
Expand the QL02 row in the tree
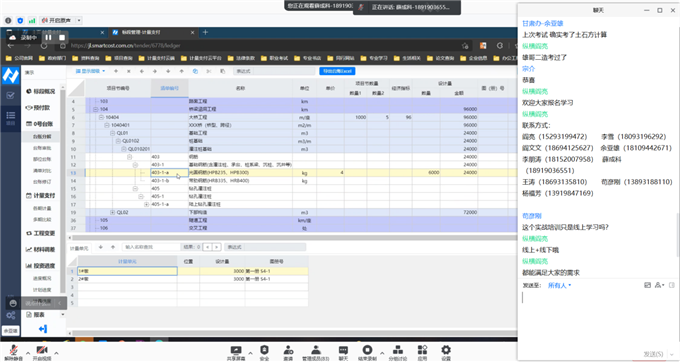pyautogui.click(x=112, y=212)
